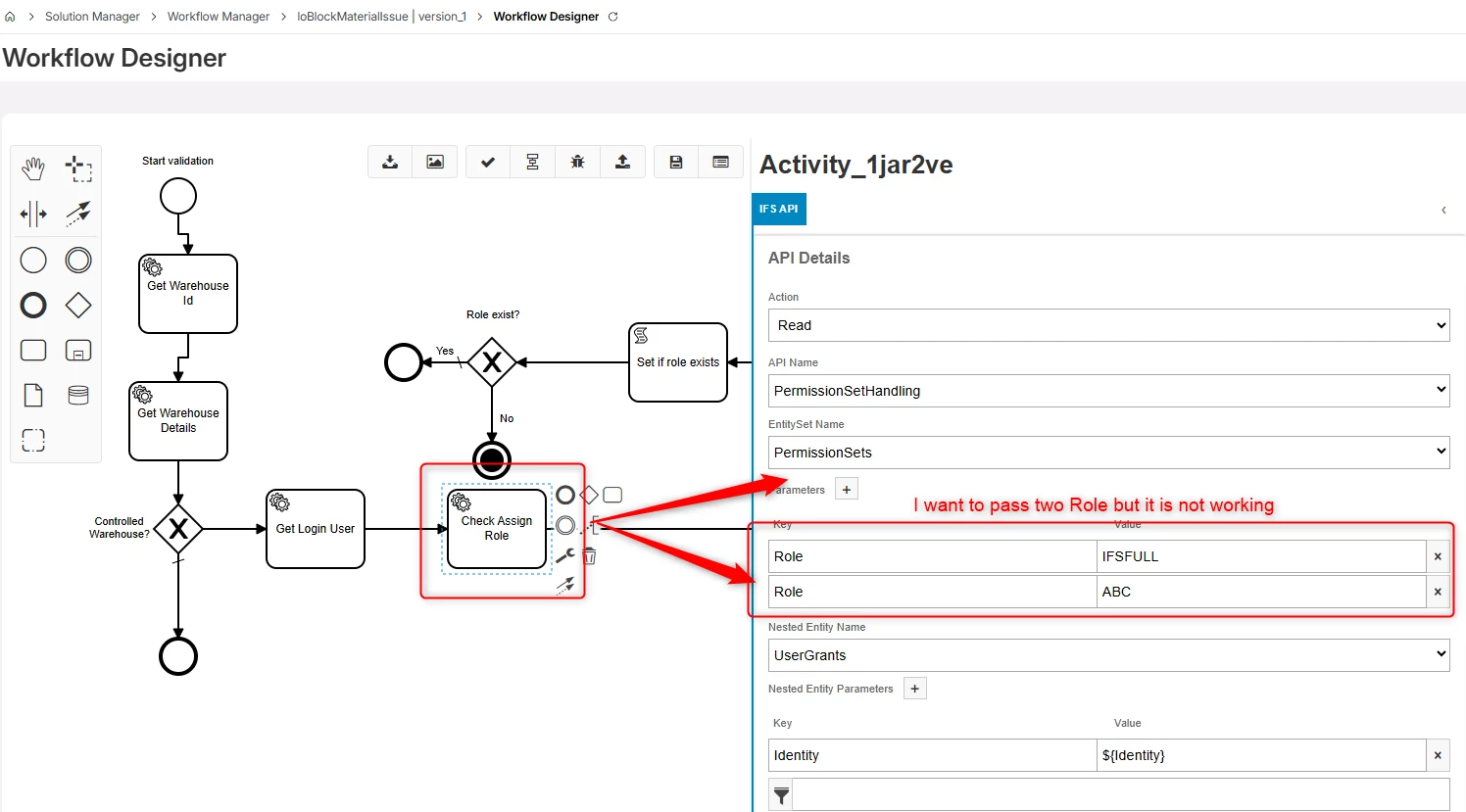Activate the lasso selection tool
This screenshot has height=812, width=1466.
[x=78, y=168]
